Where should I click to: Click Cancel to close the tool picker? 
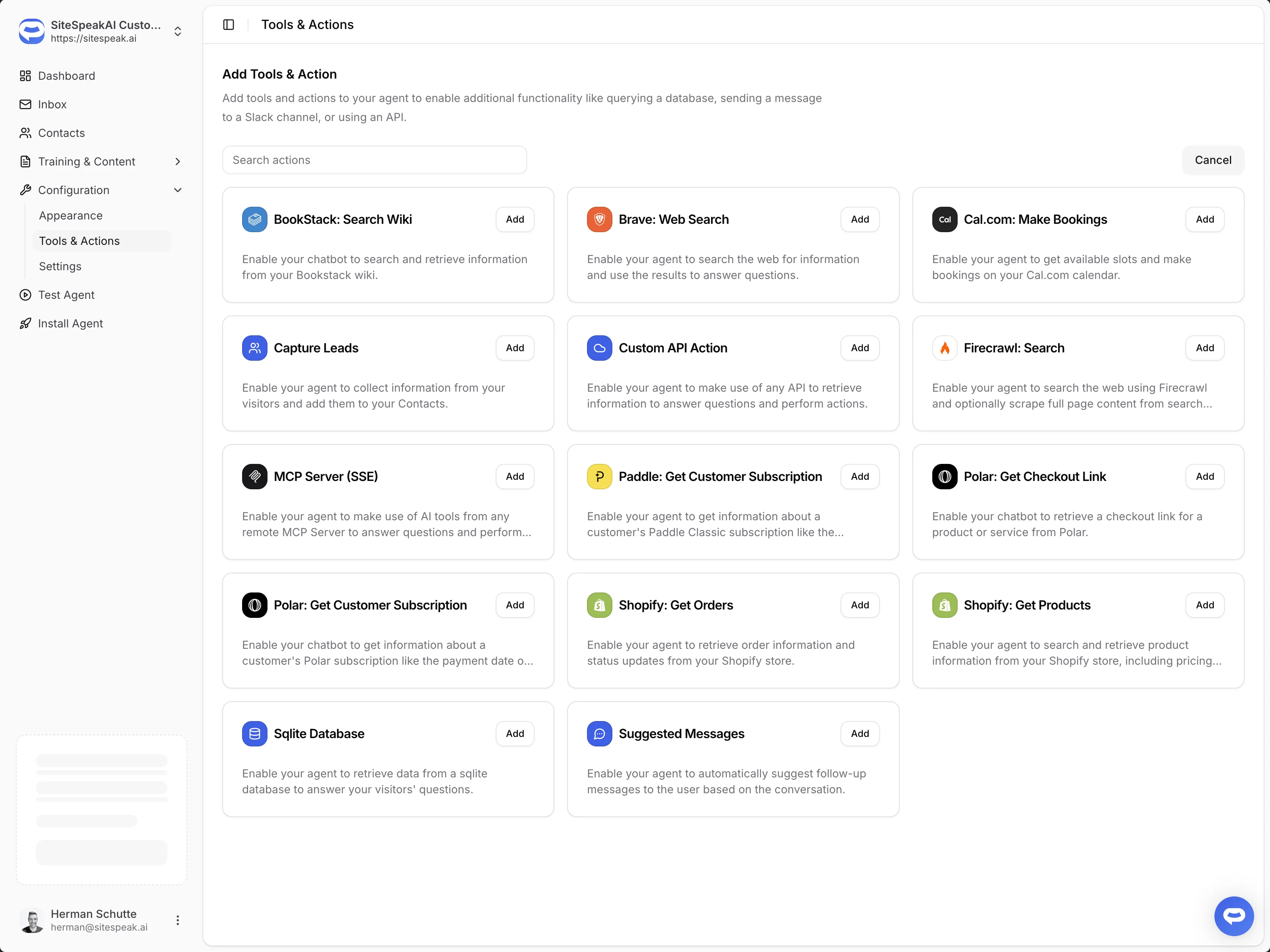pos(1212,160)
